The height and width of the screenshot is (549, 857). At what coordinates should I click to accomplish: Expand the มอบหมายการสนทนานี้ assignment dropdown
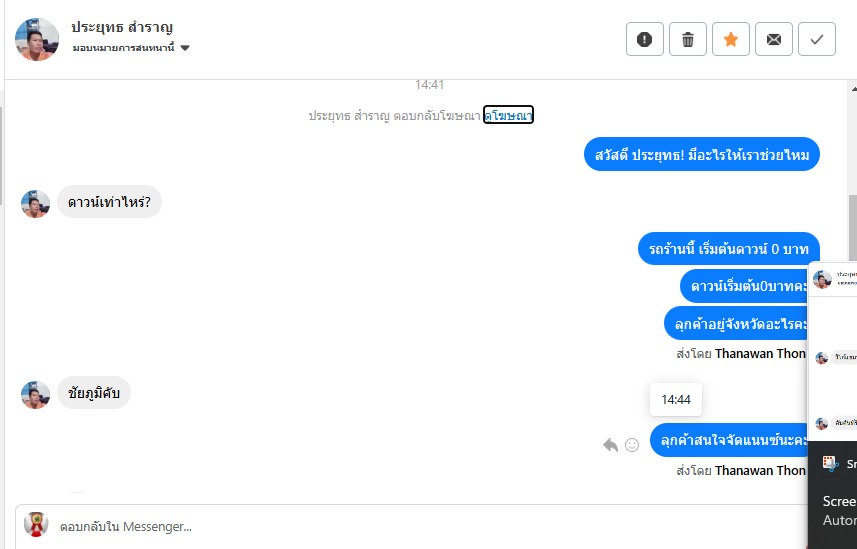[131, 48]
